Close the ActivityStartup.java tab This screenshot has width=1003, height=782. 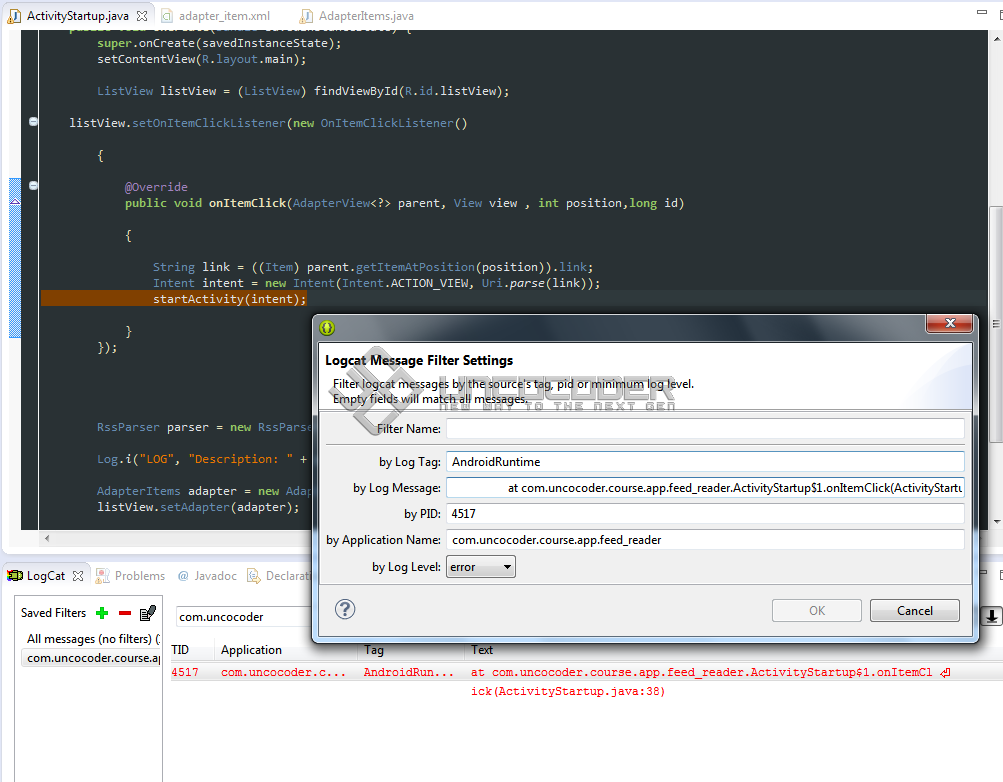[142, 15]
